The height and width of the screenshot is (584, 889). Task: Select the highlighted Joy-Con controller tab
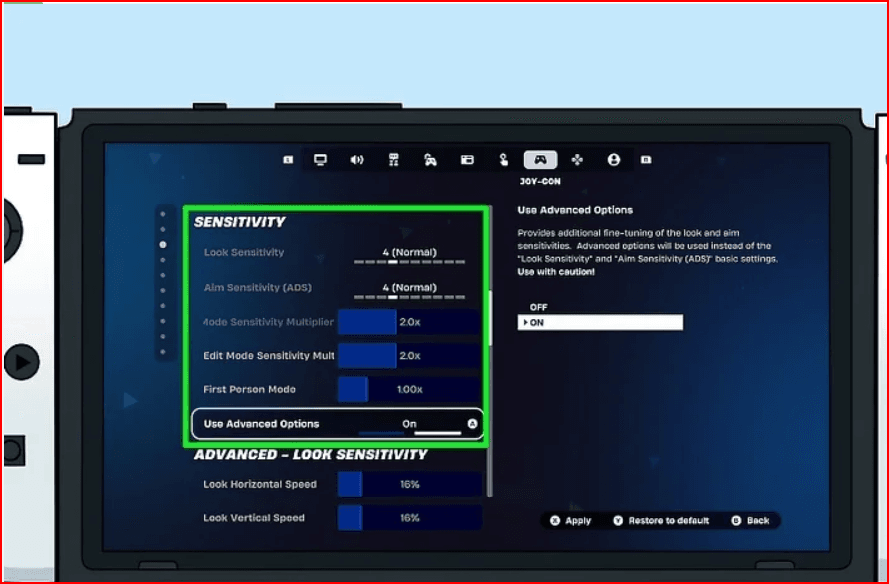click(540, 159)
